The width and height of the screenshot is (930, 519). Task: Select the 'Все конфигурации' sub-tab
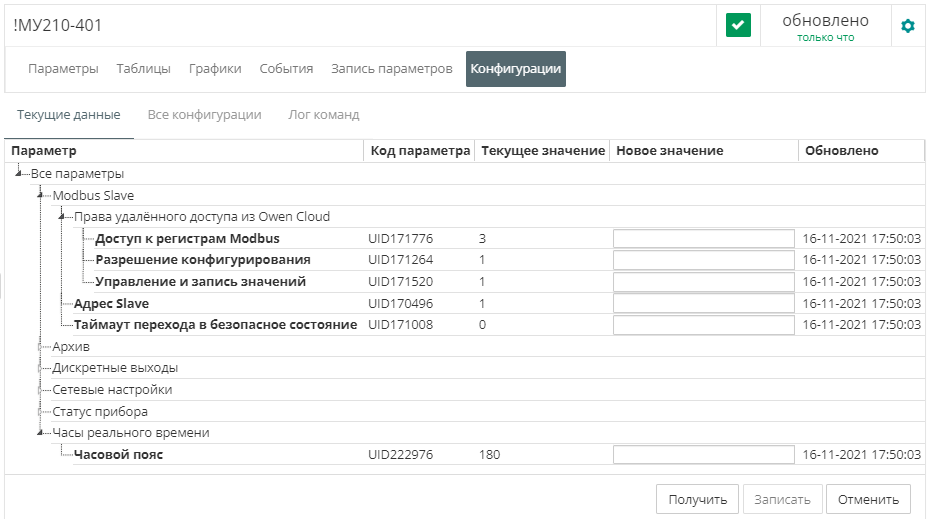(204, 115)
